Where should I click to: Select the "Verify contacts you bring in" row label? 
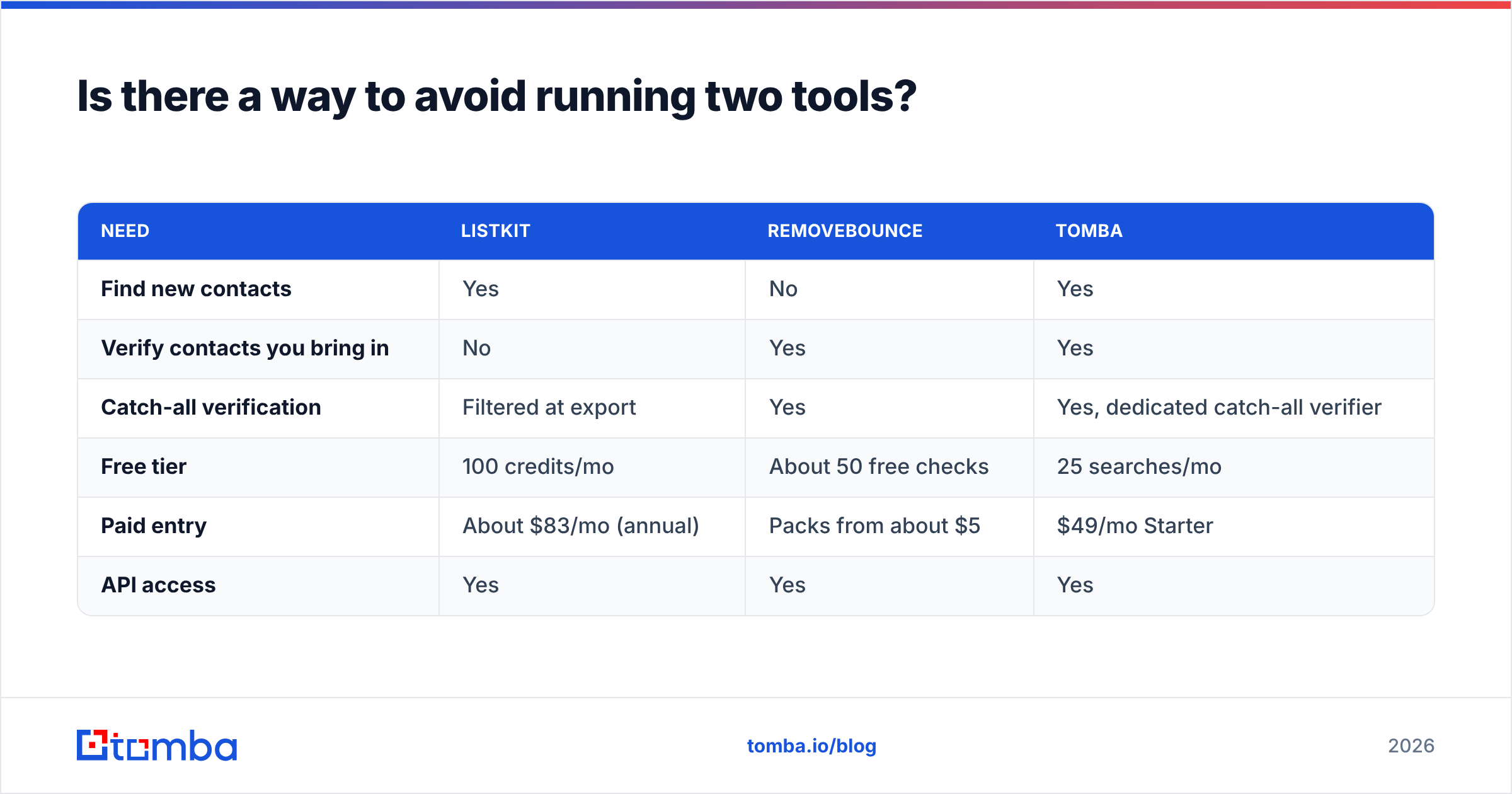click(245, 348)
